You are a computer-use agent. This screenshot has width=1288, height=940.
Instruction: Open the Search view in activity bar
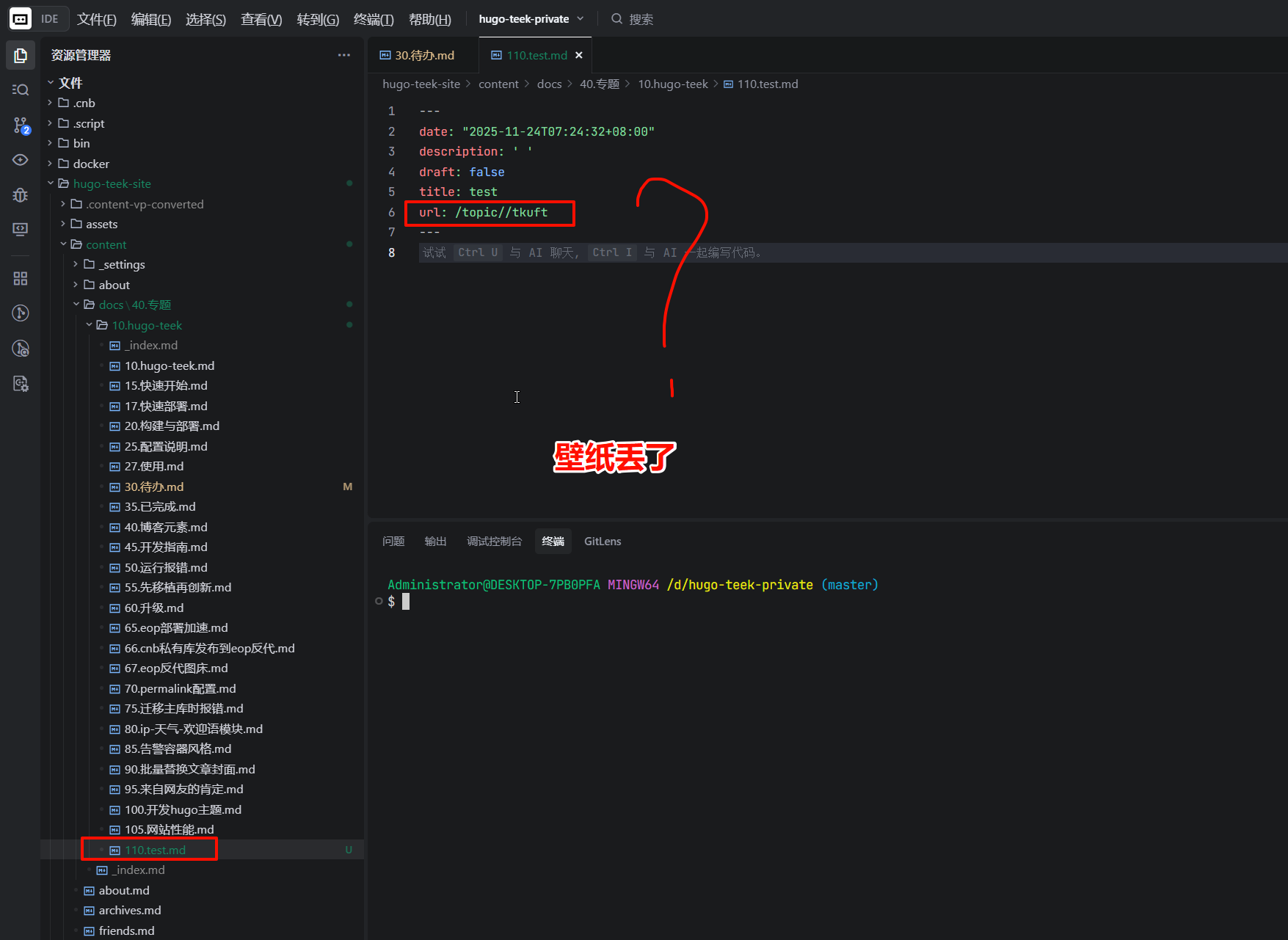tap(21, 90)
